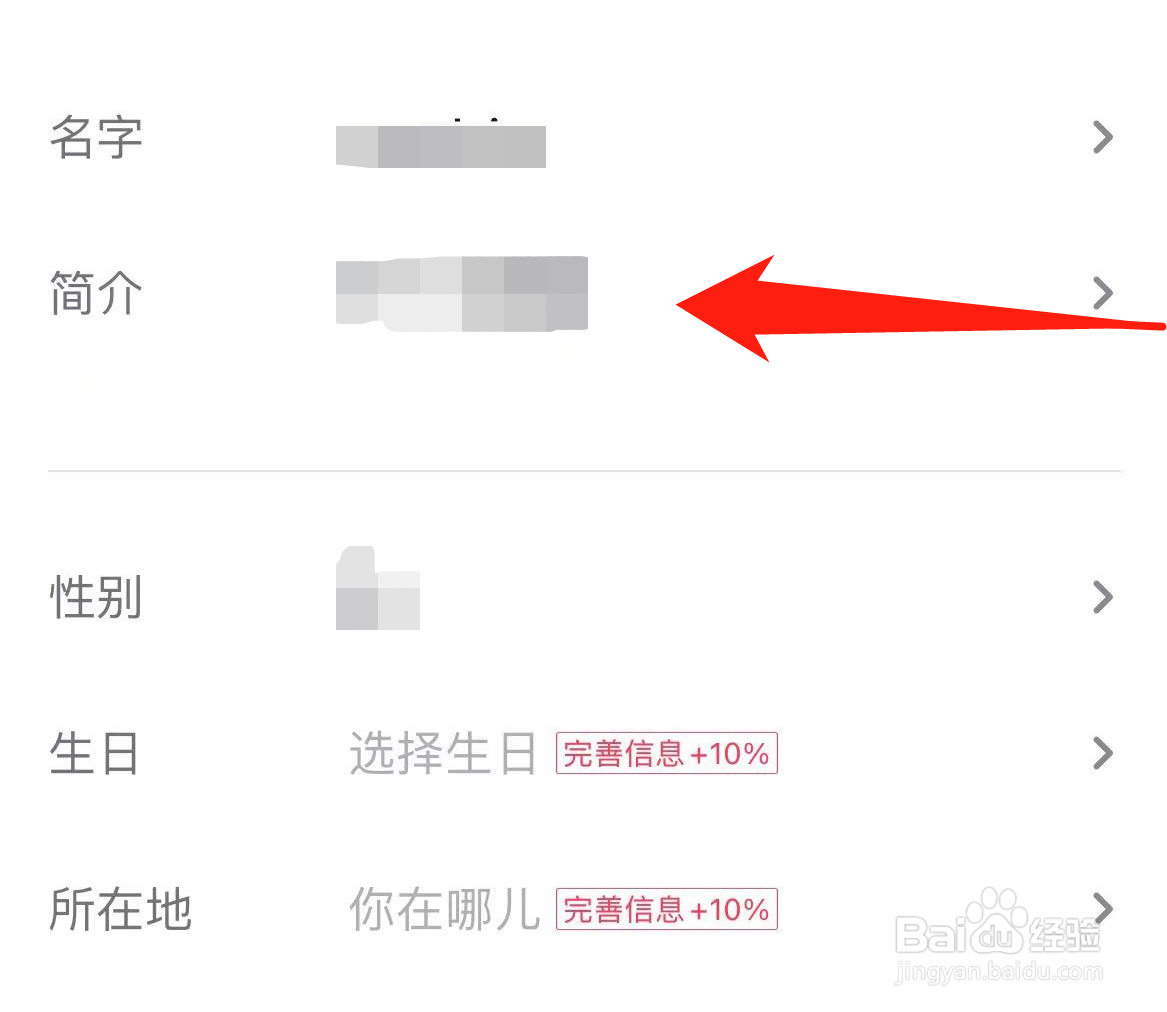Select the 简介 label
This screenshot has width=1167, height=1012.
point(96,293)
